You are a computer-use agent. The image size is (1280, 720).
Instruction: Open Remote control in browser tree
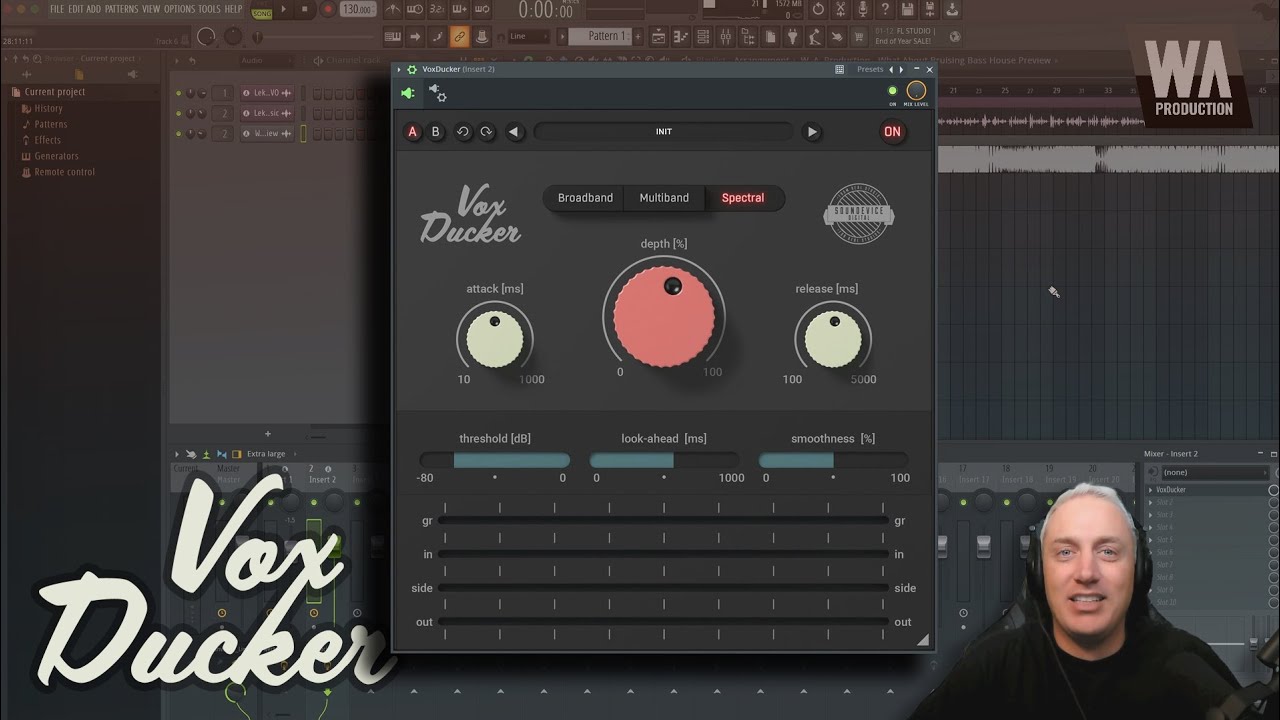click(x=63, y=172)
